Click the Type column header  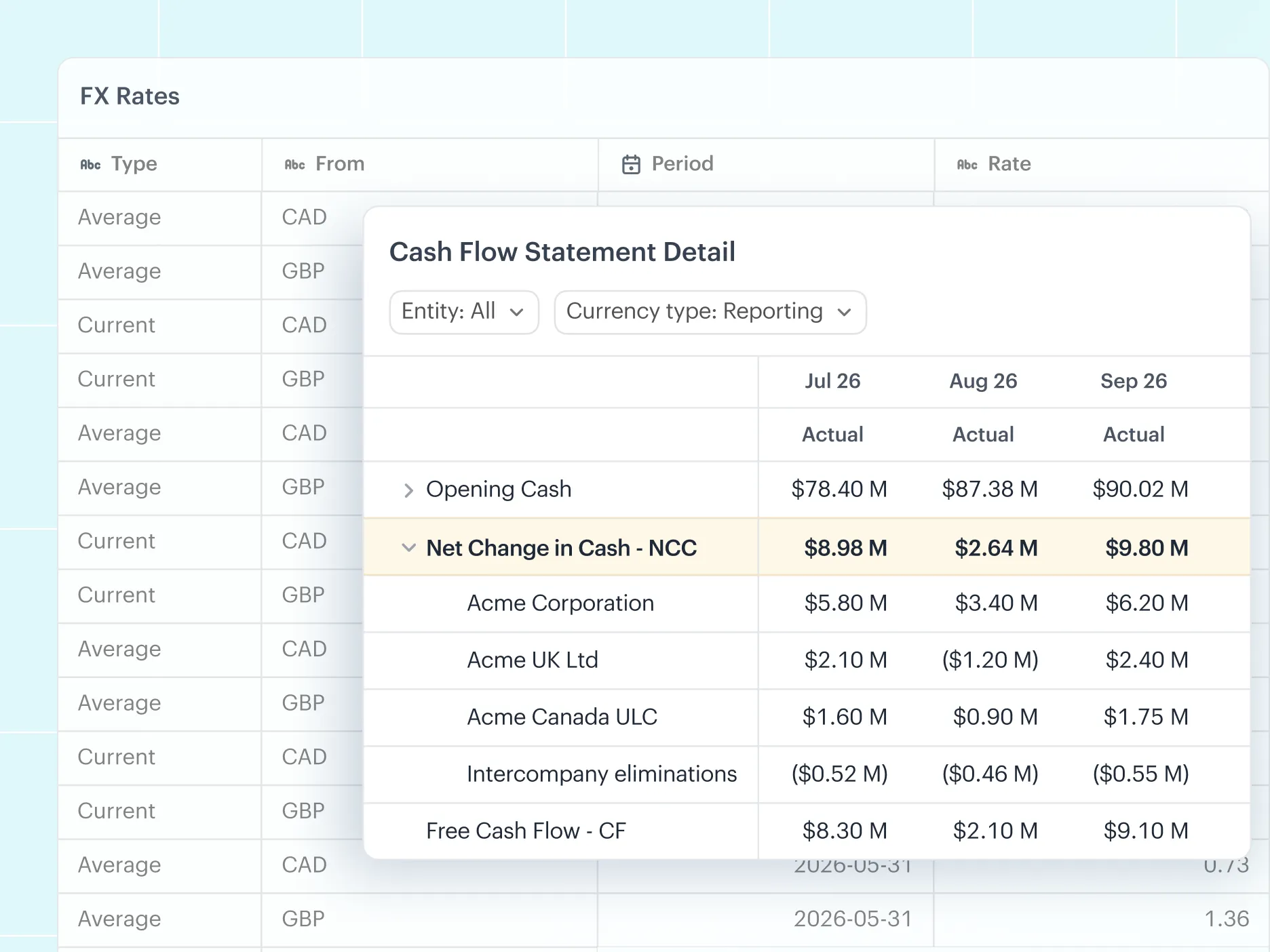(x=160, y=165)
